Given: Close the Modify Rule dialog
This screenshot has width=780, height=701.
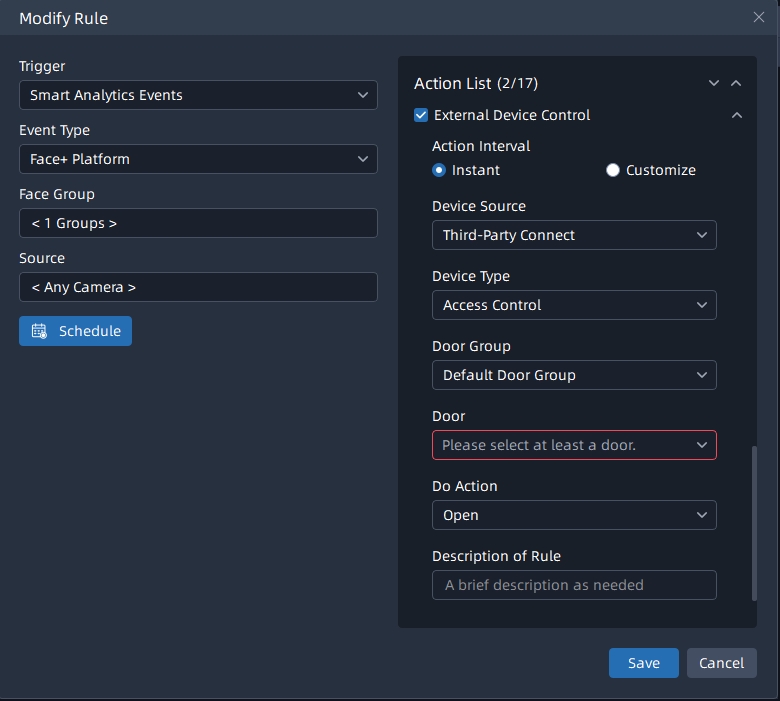Looking at the screenshot, I should coord(759,17).
